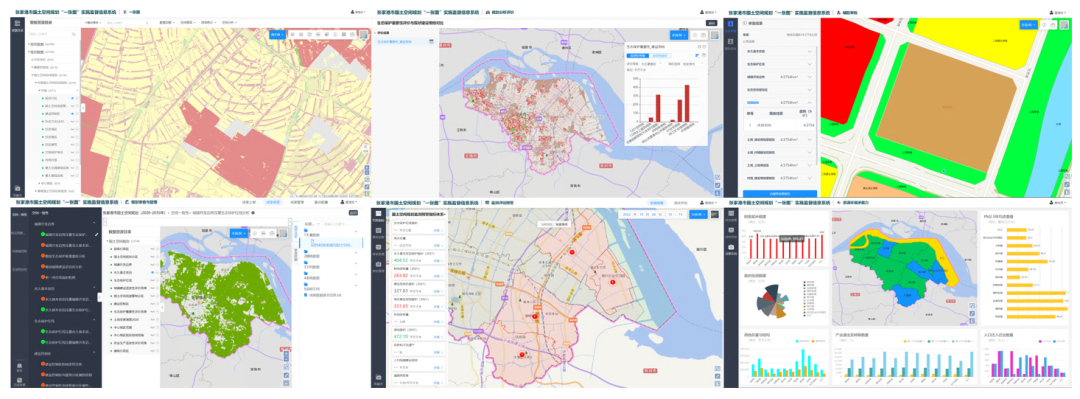Select the data catalog icon in the farmland window's dark sidebar
1080x399 pixels.
[x=18, y=25]
